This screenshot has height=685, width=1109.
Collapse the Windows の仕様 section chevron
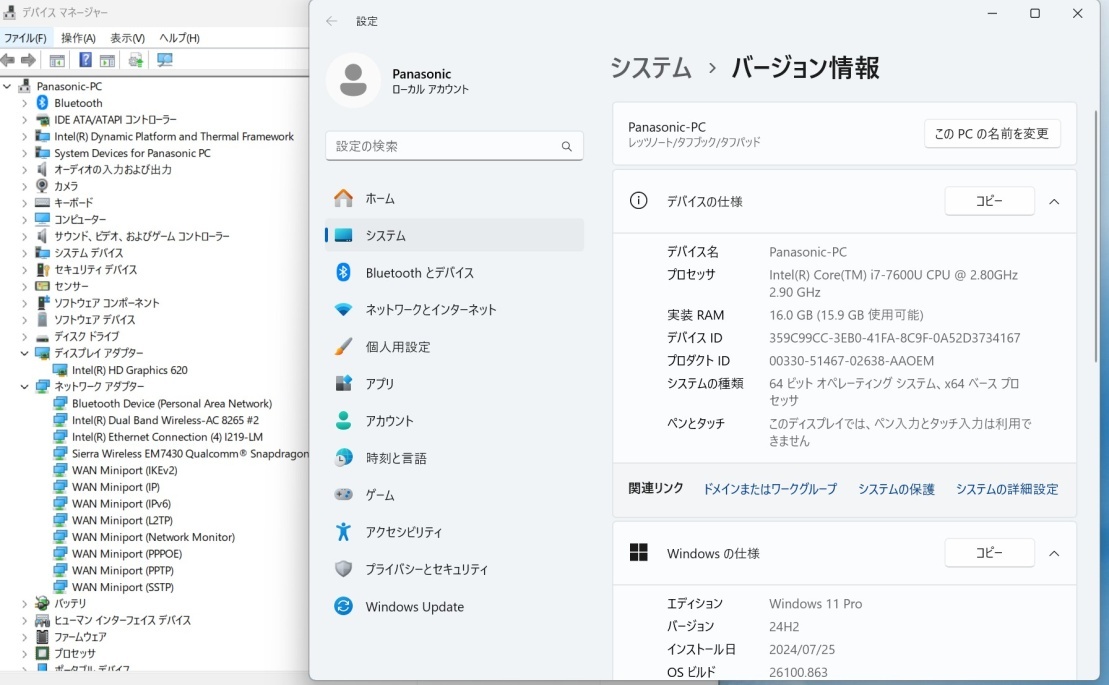pos(1054,554)
